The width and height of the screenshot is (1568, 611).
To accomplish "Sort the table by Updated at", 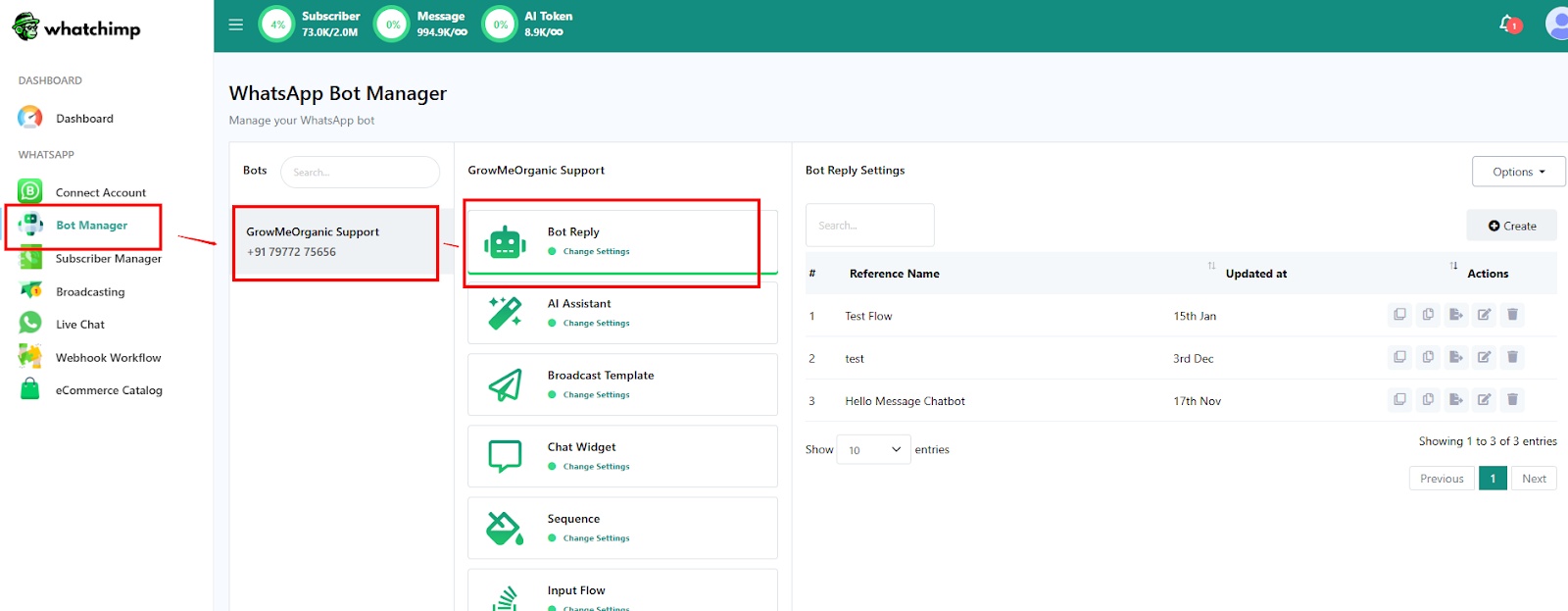I will (1256, 274).
